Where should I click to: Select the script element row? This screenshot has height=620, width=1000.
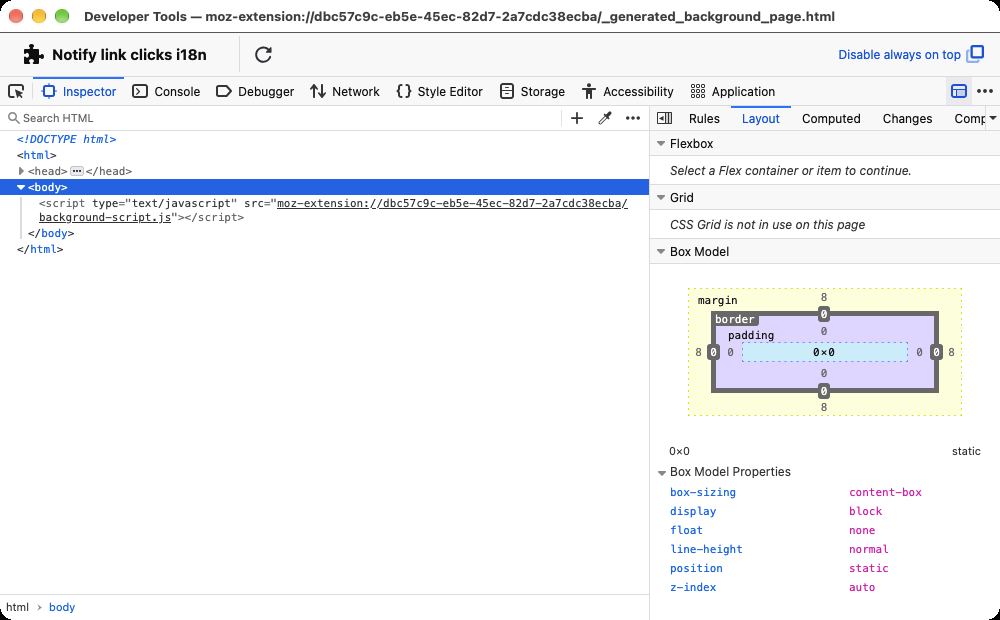pyautogui.click(x=334, y=210)
